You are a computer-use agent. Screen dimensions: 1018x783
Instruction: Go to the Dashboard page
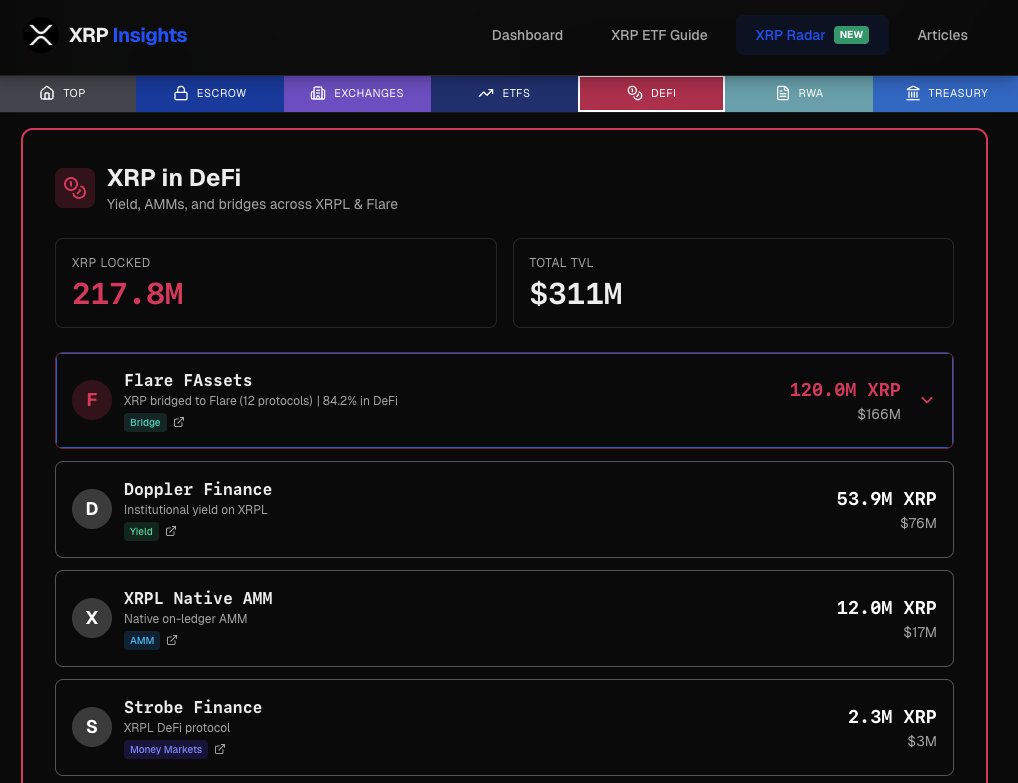click(527, 35)
